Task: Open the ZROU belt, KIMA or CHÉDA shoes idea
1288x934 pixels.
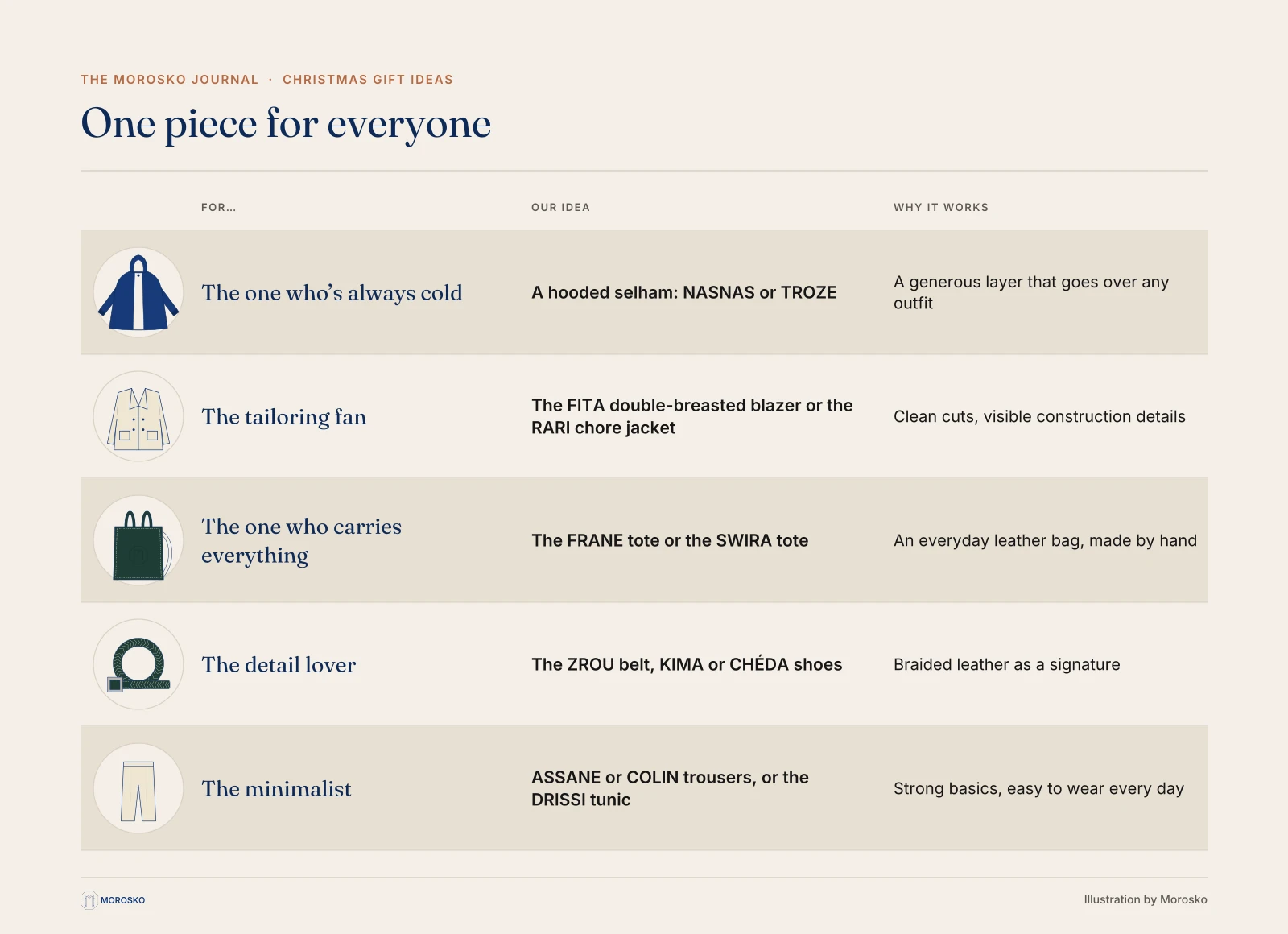Action: 687,664
